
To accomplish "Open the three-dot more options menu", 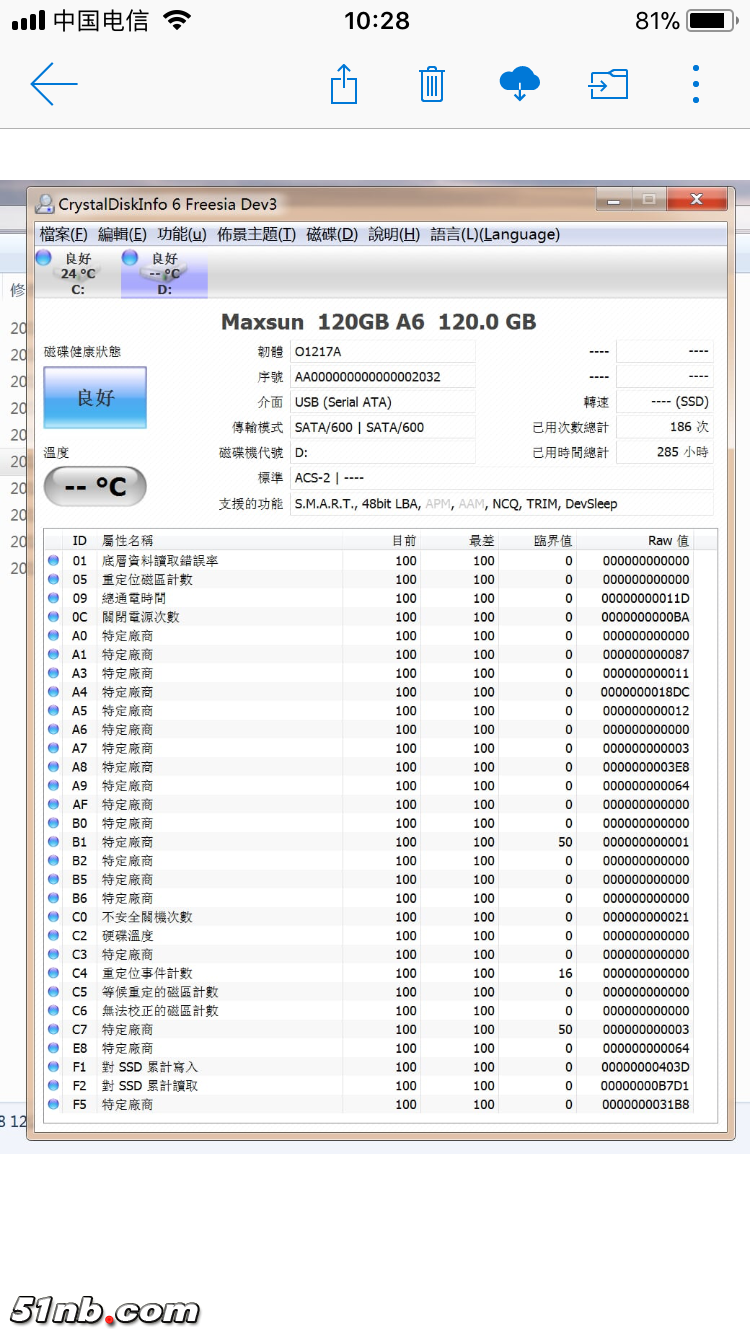I will click(x=696, y=84).
